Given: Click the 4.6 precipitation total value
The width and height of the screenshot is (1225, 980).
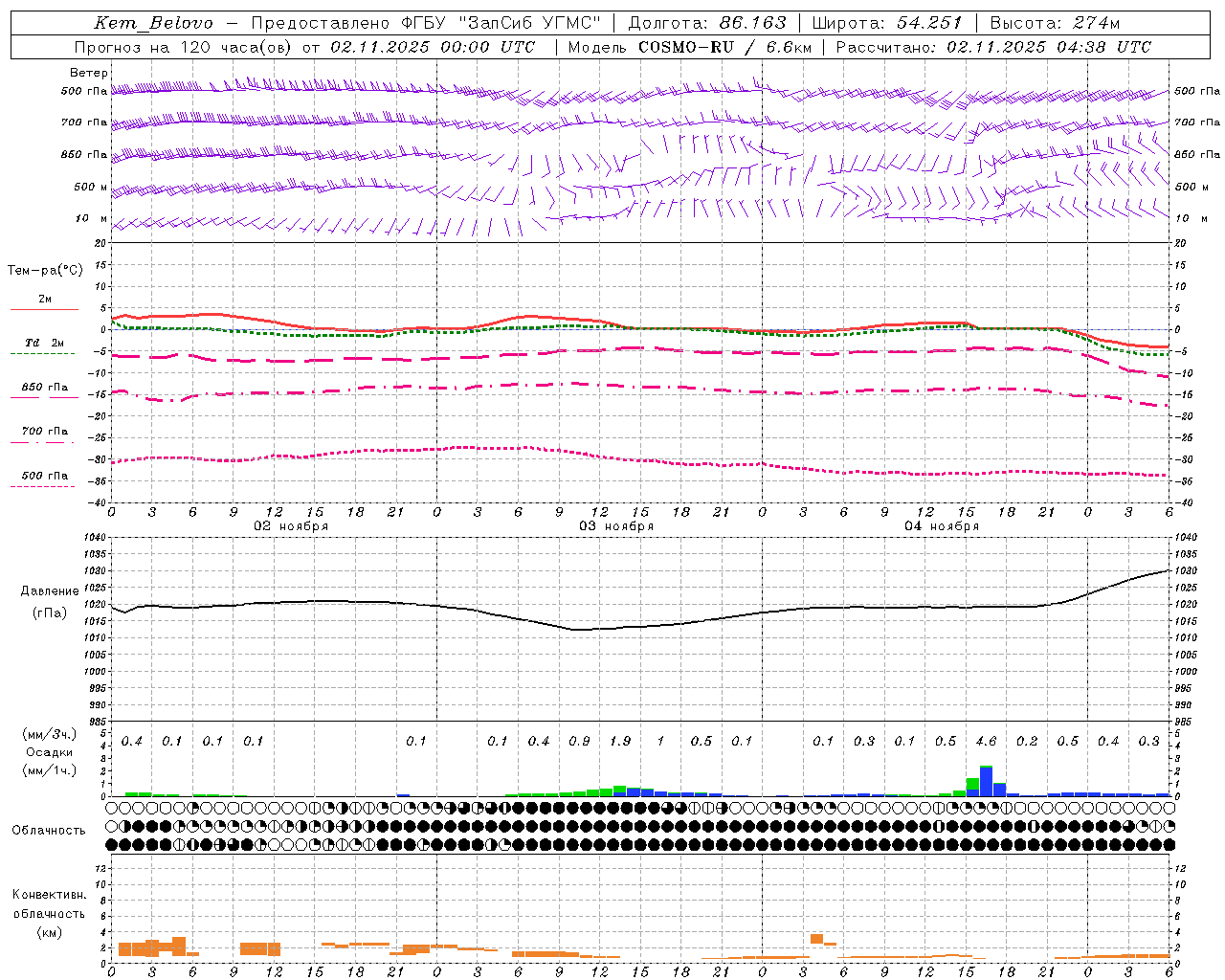Looking at the screenshot, I should pyautogui.click(x=986, y=742).
